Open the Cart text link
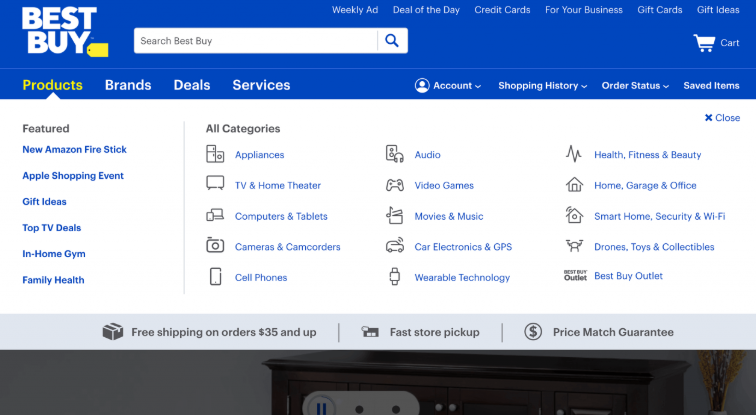The width and height of the screenshot is (756, 415). click(x=729, y=43)
